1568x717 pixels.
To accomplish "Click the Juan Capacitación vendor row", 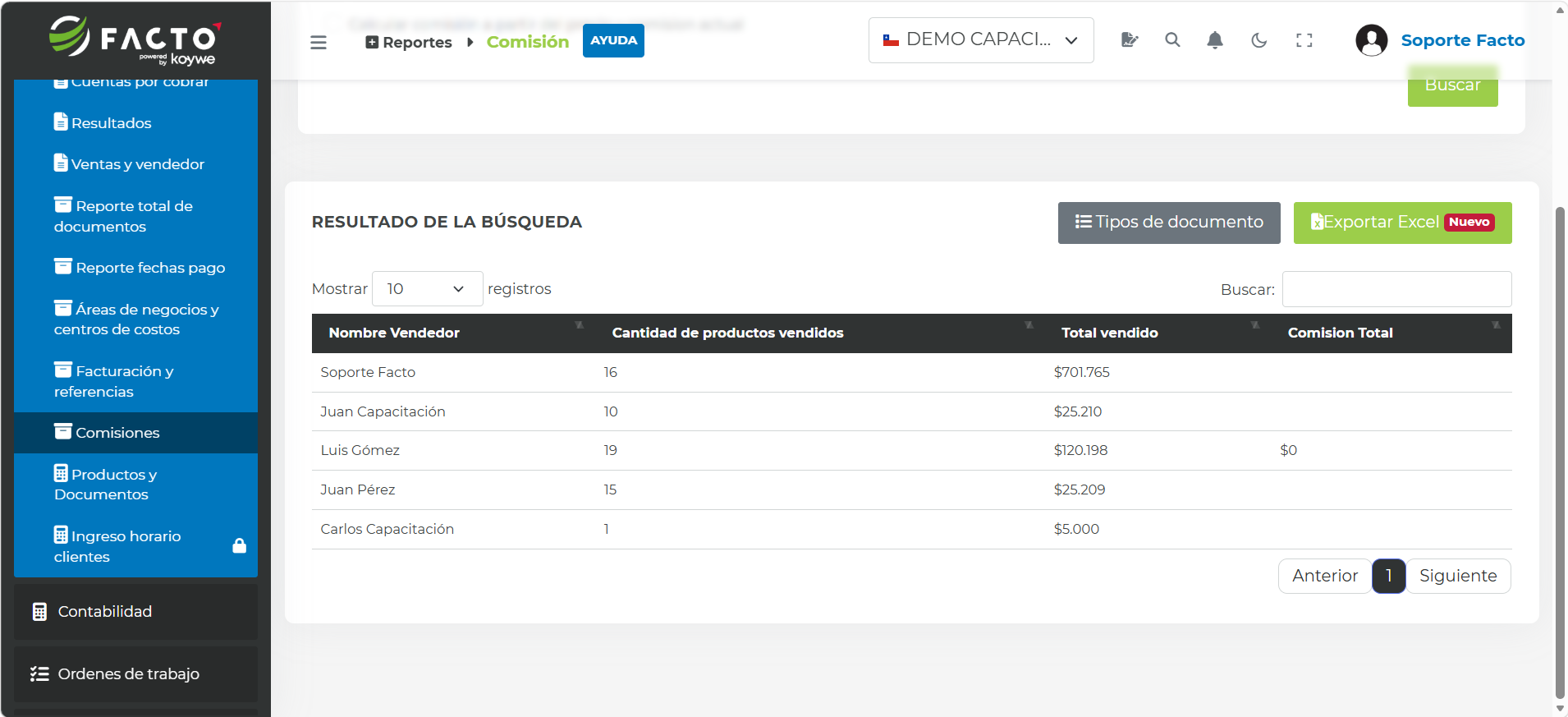I will (x=911, y=411).
